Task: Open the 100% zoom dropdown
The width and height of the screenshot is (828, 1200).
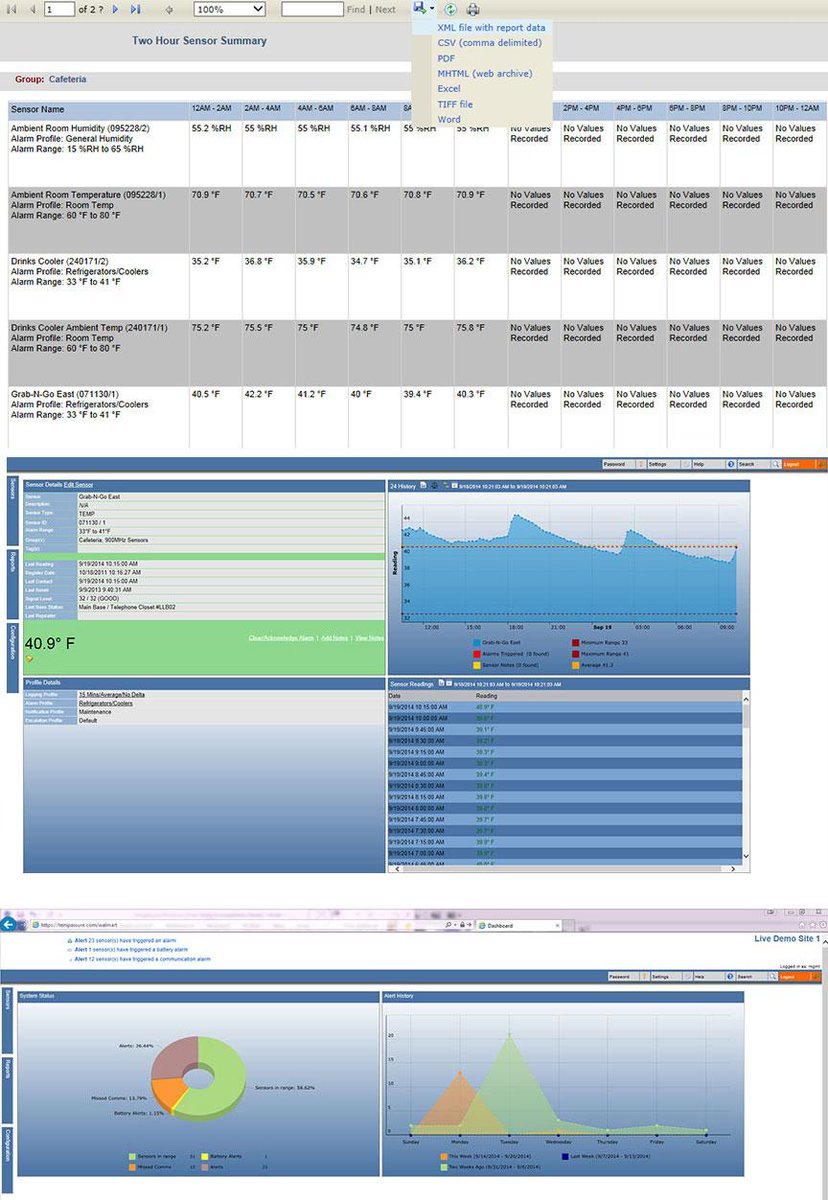Action: point(230,9)
